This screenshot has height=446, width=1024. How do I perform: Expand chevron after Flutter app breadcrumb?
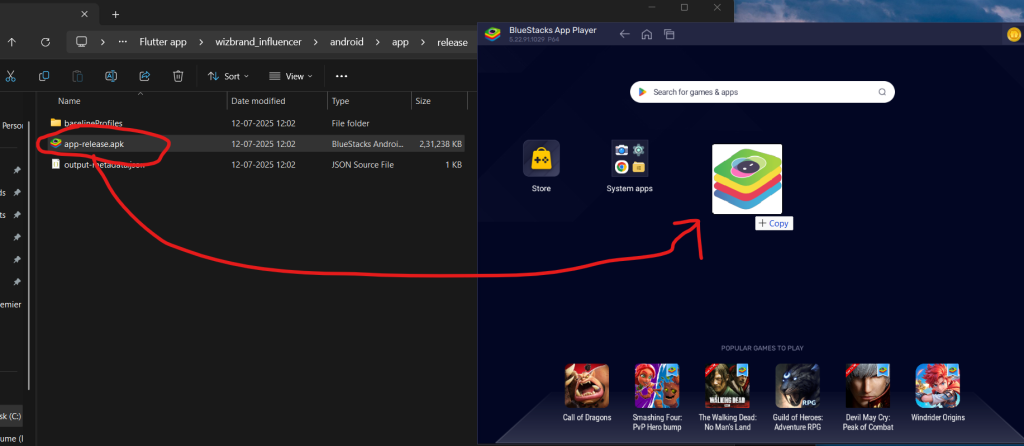click(201, 42)
